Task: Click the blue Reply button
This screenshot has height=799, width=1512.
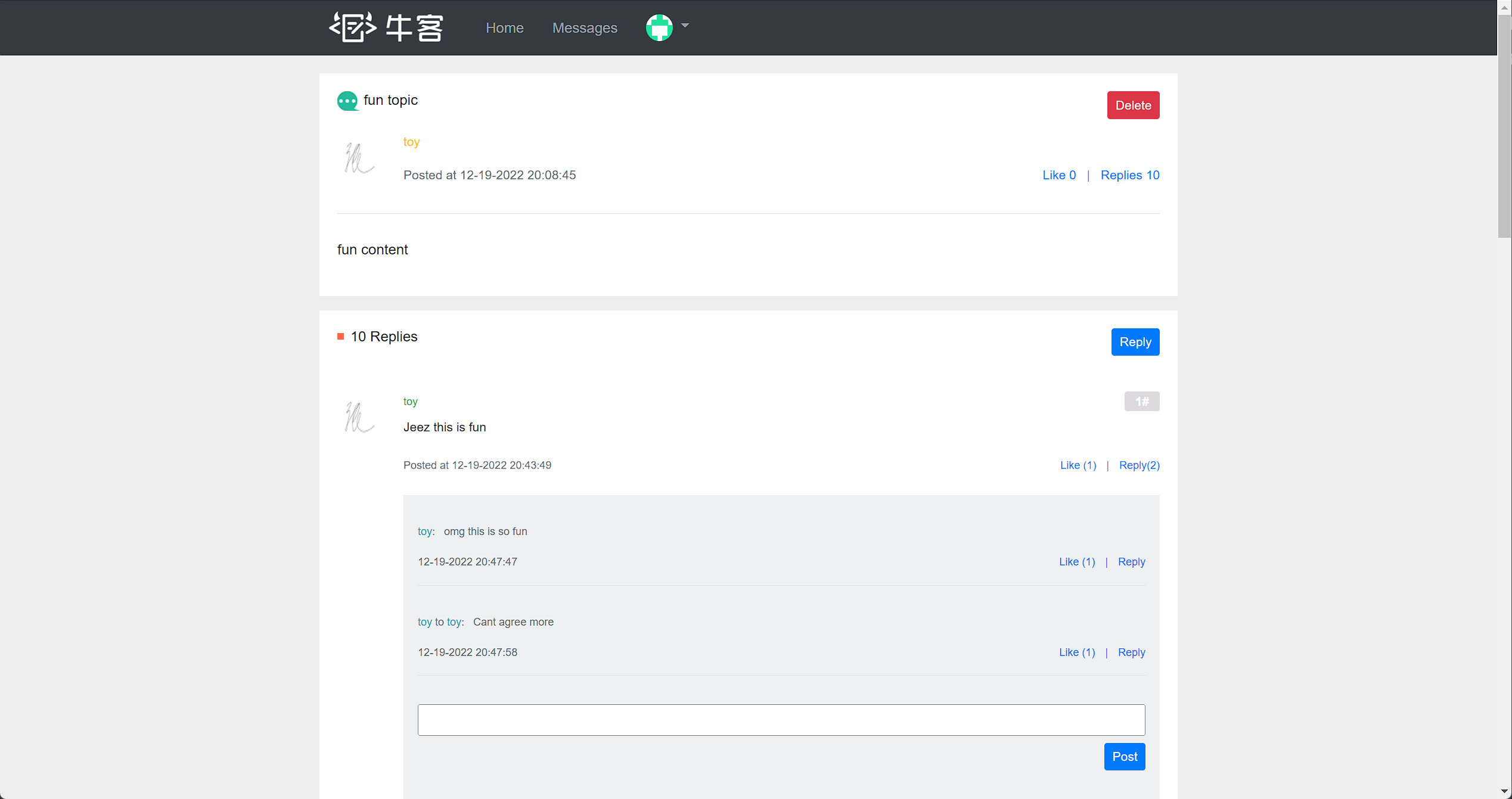Action: click(1135, 342)
